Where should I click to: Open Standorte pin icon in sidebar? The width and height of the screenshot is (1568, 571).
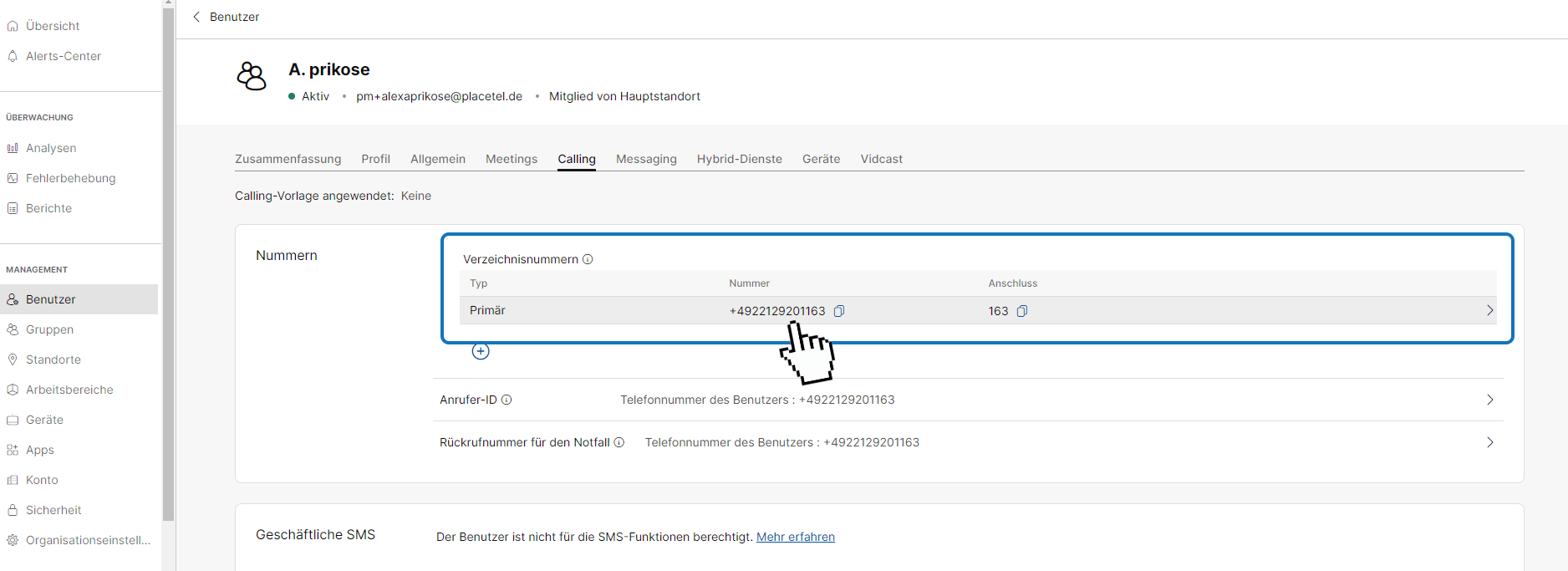click(13, 359)
